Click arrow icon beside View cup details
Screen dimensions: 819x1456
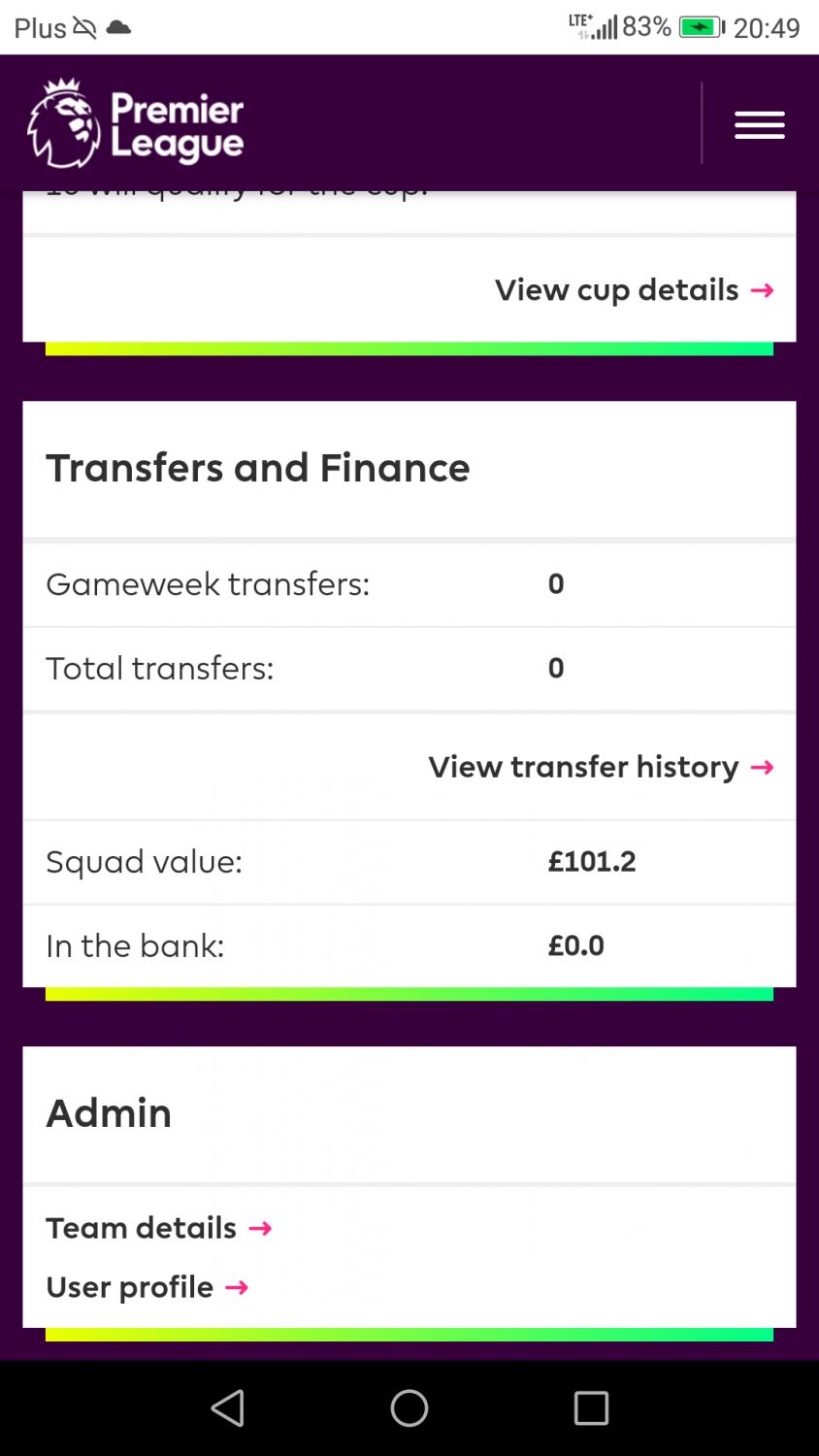click(763, 290)
